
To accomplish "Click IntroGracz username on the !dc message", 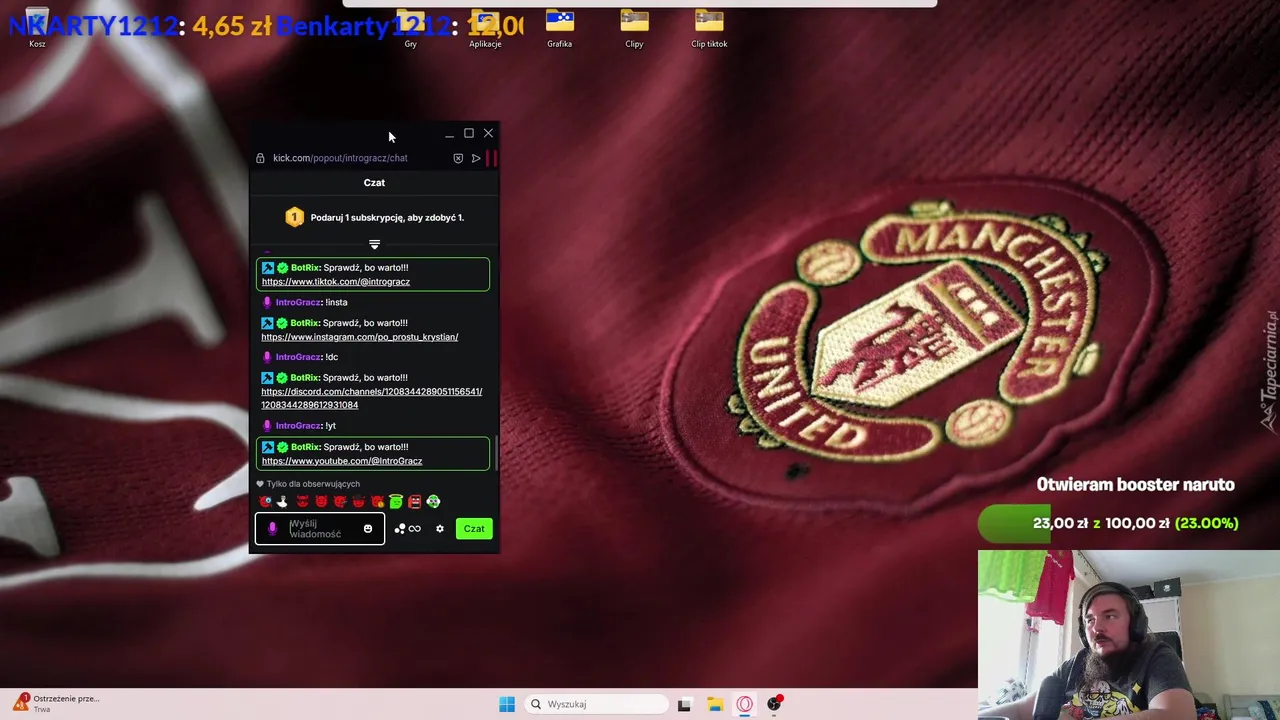I will 298,357.
